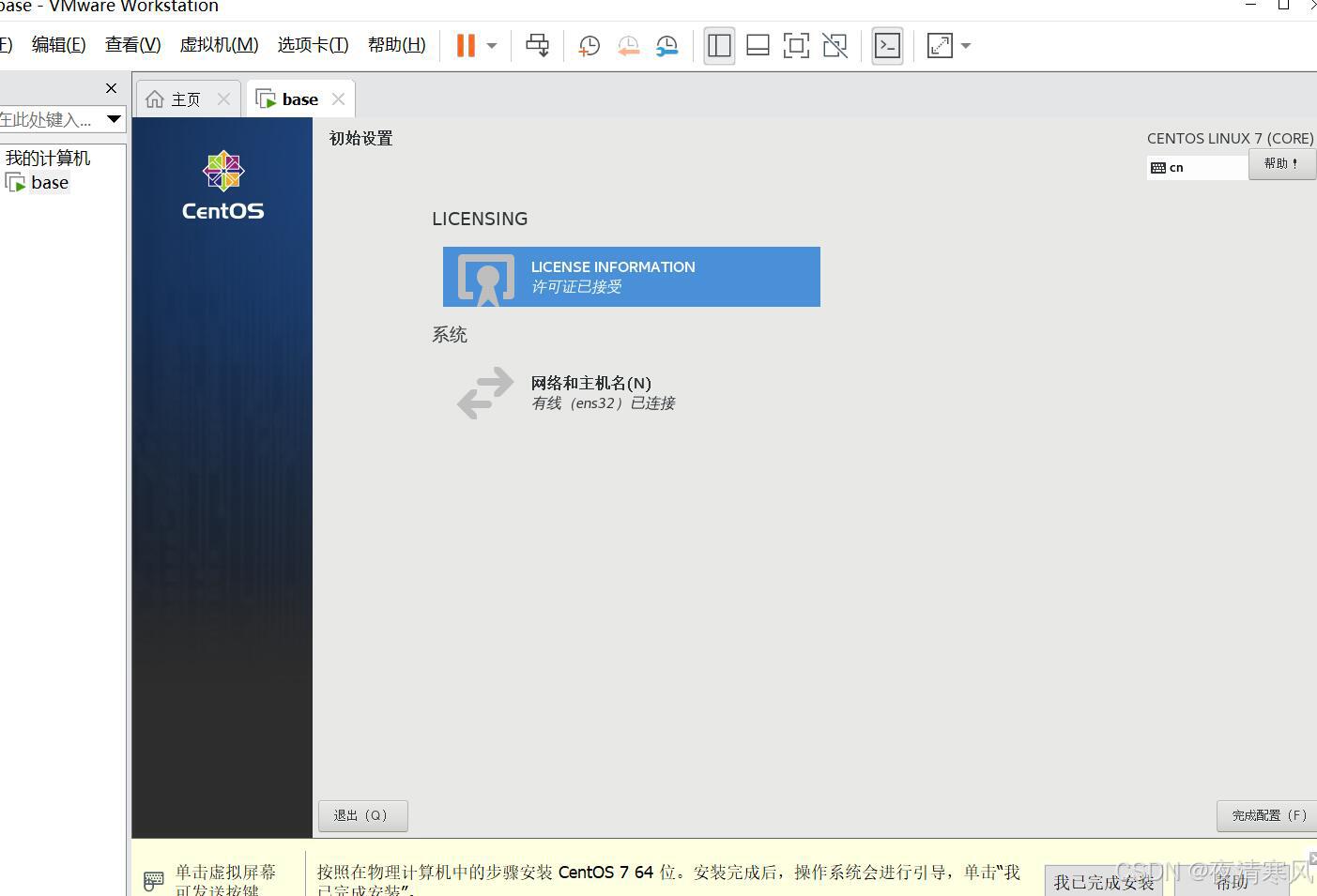Click the 帮助! button
This screenshot has height=896, width=1317.
coord(1281,163)
